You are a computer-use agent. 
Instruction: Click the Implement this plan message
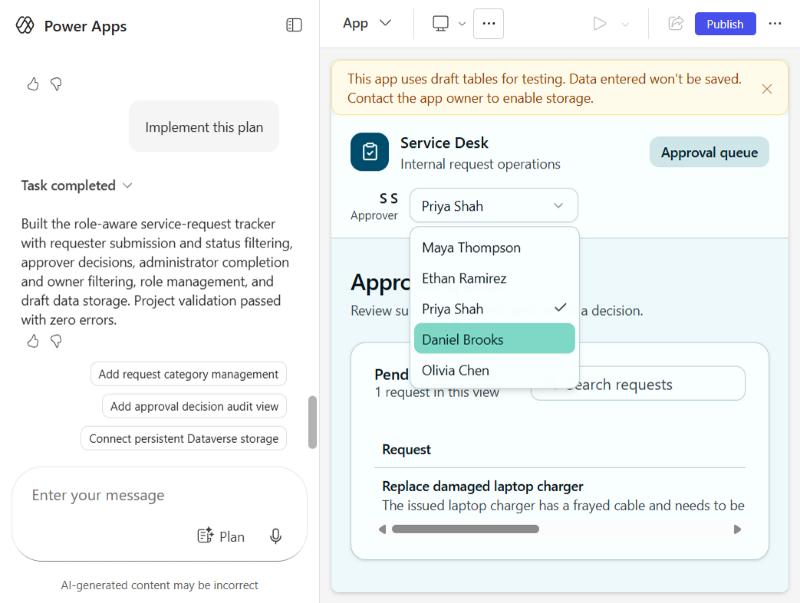[x=204, y=127]
